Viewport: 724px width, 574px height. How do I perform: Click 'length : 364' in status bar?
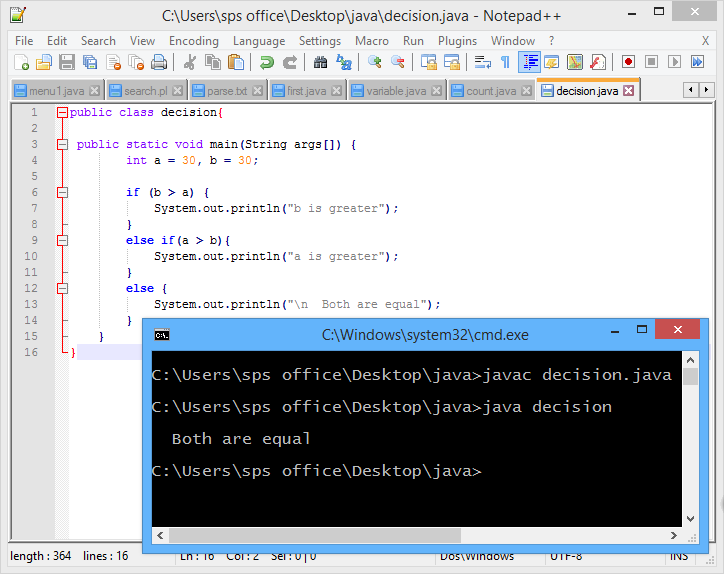[41, 556]
